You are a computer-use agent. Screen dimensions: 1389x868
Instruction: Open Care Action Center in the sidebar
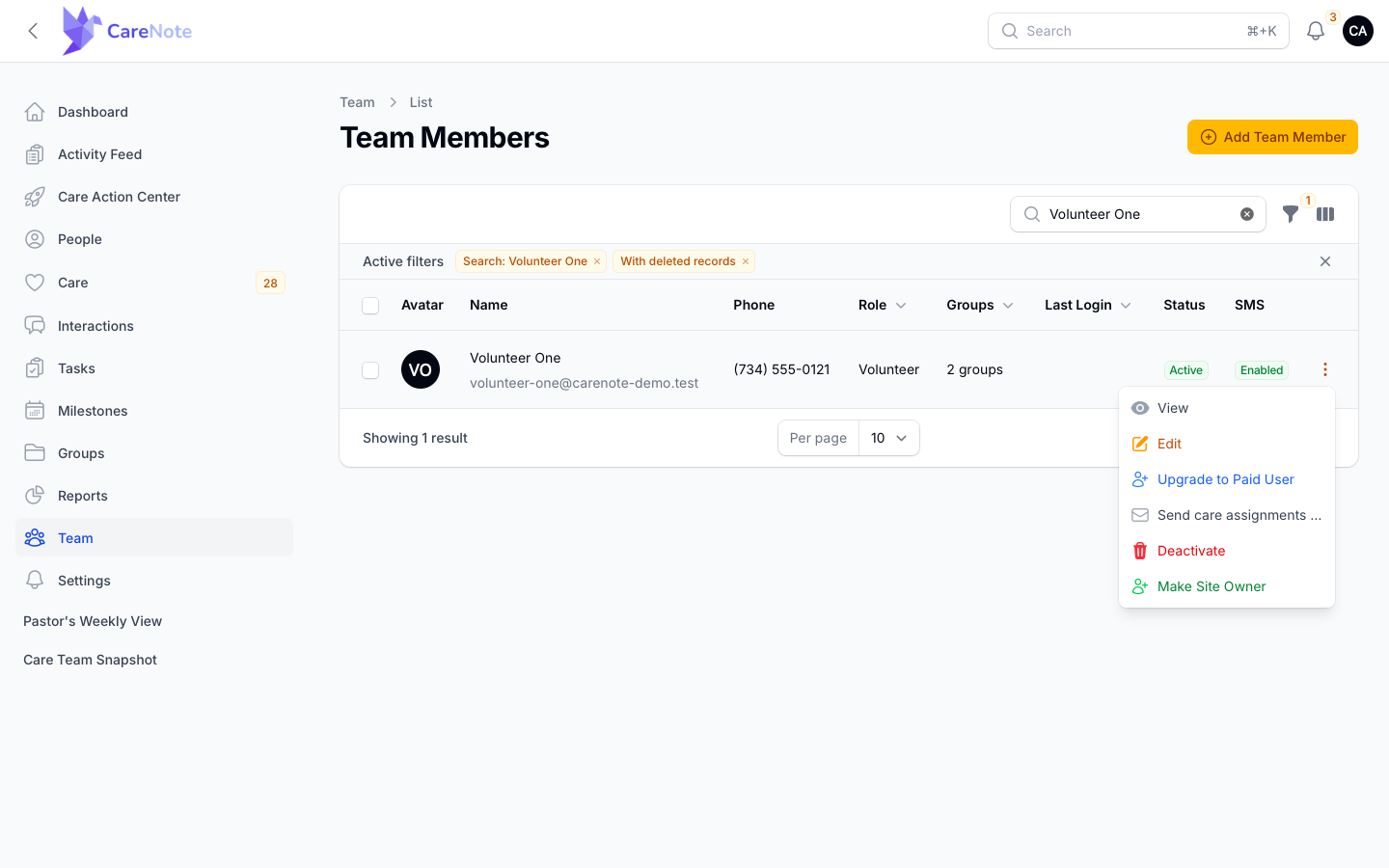[x=154, y=197]
